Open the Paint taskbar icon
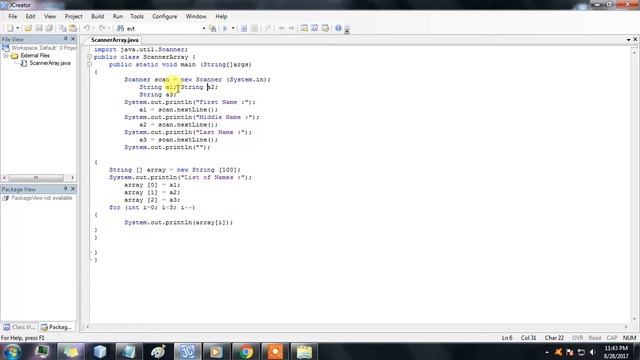Image resolution: width=640 pixels, height=360 pixels. pyautogui.click(x=158, y=352)
